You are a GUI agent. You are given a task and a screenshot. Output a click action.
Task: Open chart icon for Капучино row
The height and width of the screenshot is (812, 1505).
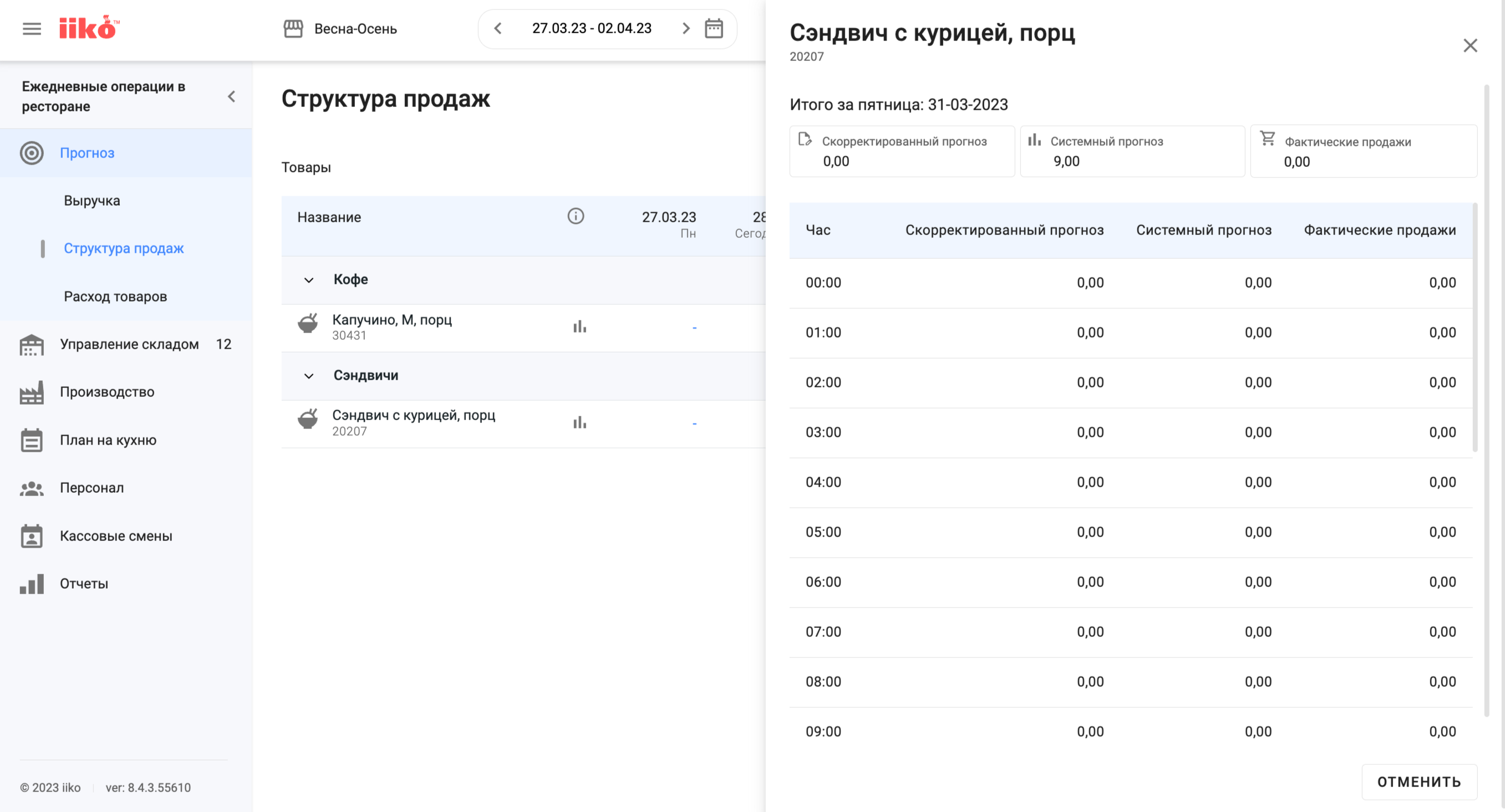pyautogui.click(x=579, y=327)
